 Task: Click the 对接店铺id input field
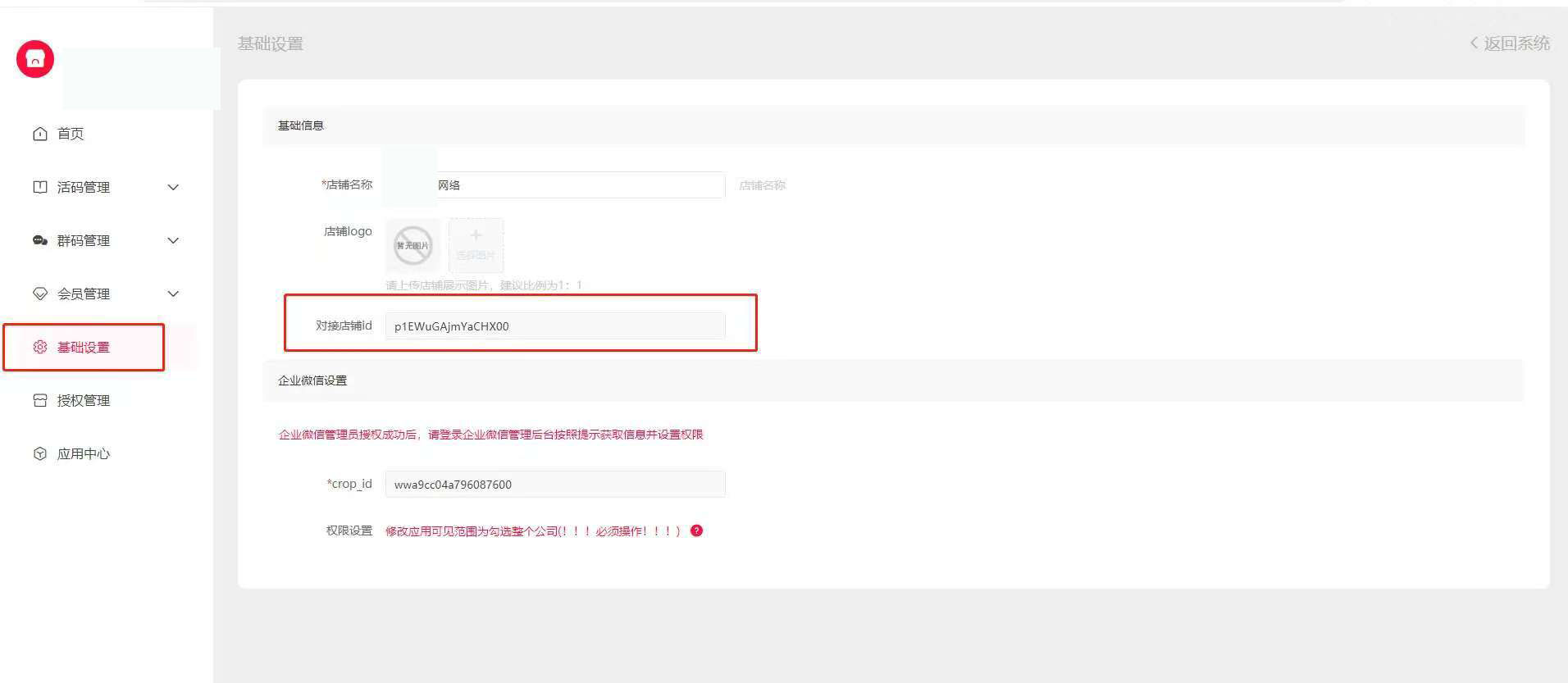554,326
